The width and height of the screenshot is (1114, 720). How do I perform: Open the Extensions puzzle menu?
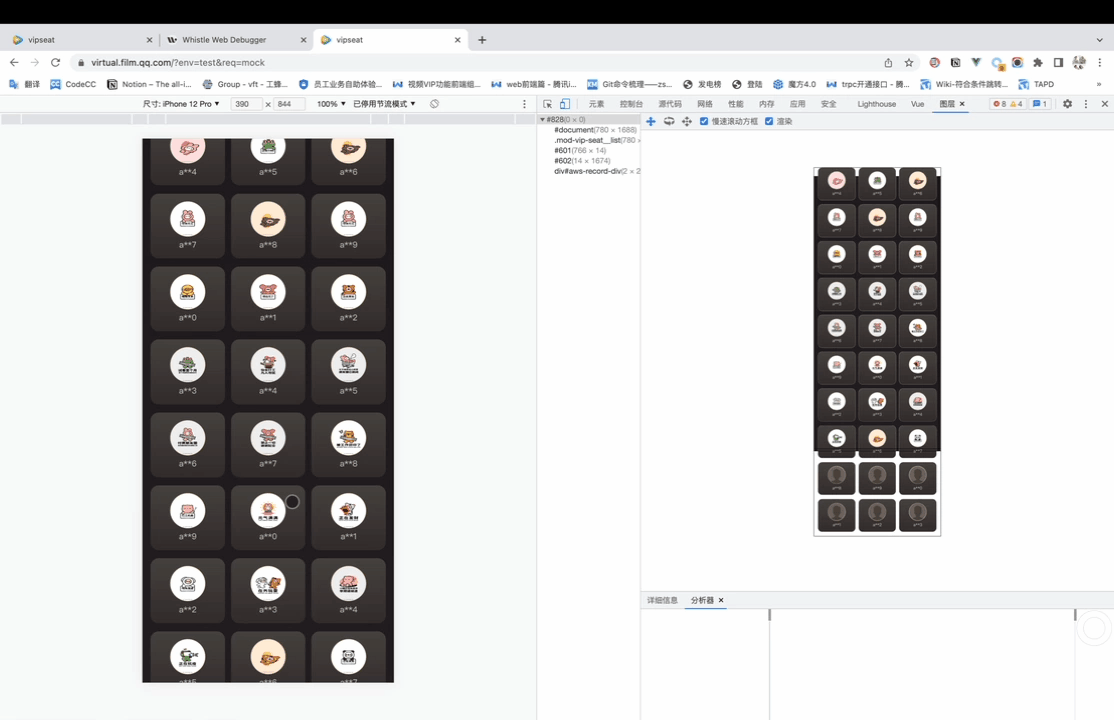pyautogui.click(x=1038, y=63)
